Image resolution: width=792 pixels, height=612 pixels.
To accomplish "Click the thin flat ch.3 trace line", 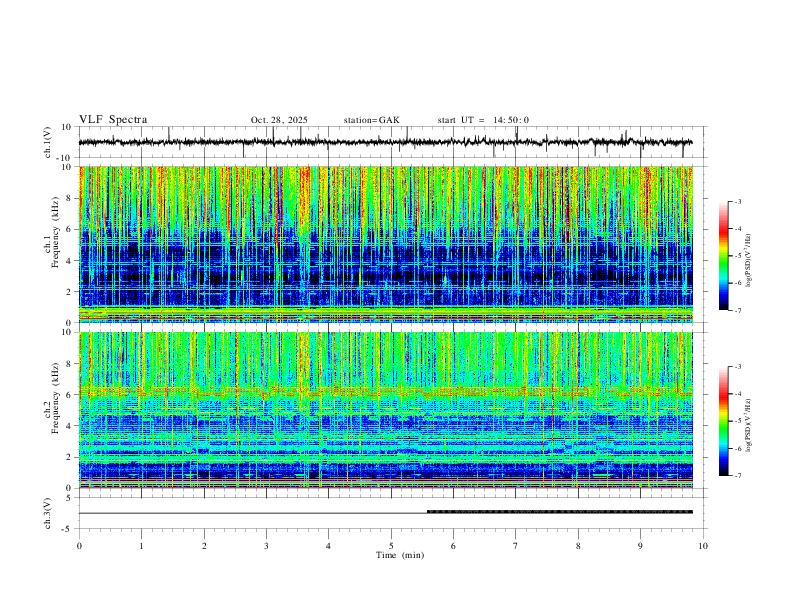I will tap(253, 513).
